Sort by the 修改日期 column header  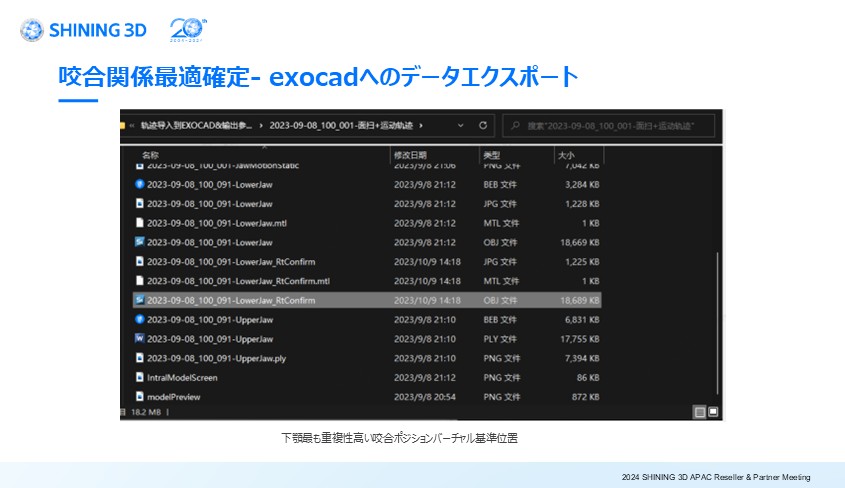click(x=410, y=155)
